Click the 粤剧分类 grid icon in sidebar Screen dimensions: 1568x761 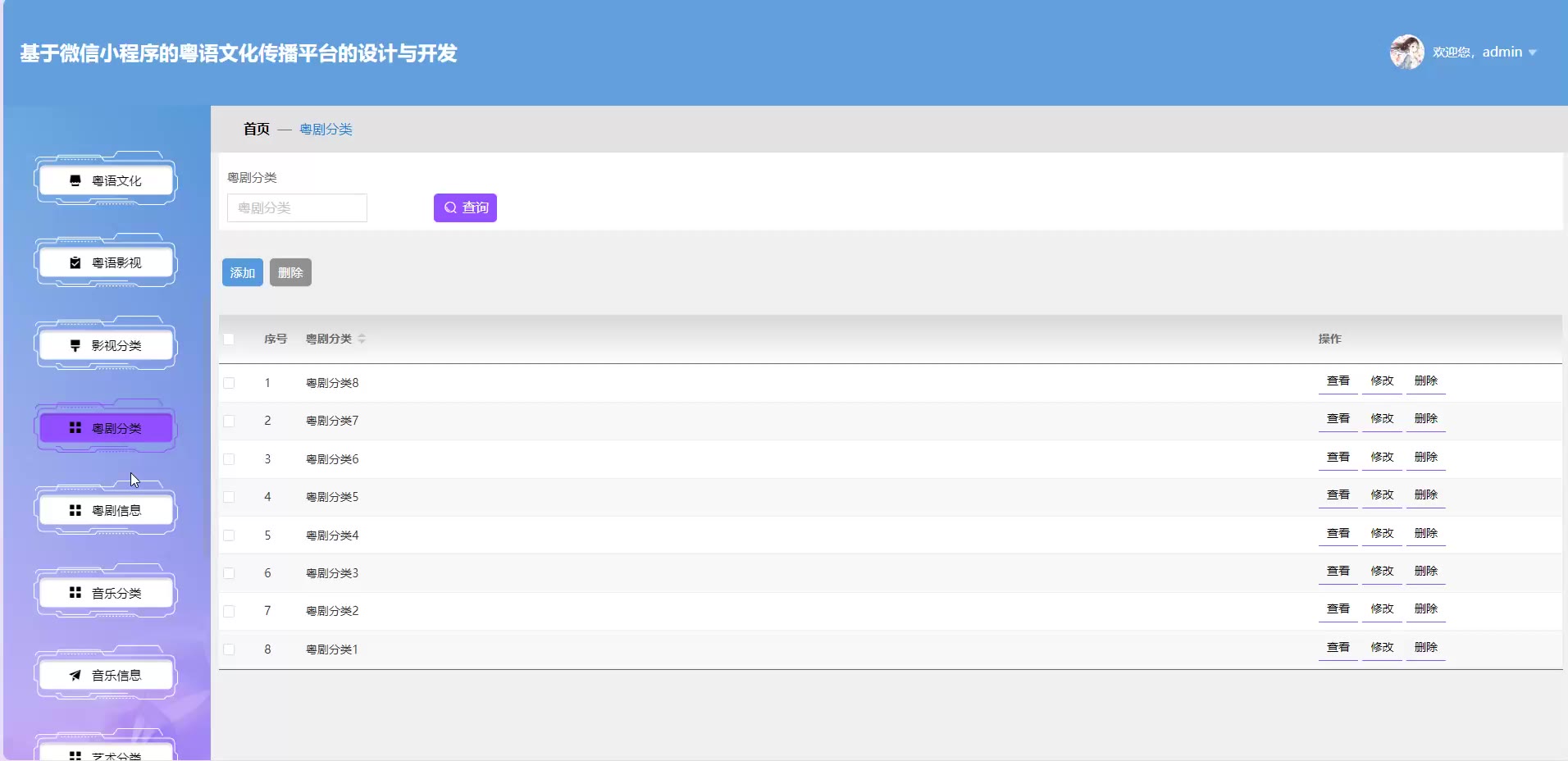(x=75, y=427)
